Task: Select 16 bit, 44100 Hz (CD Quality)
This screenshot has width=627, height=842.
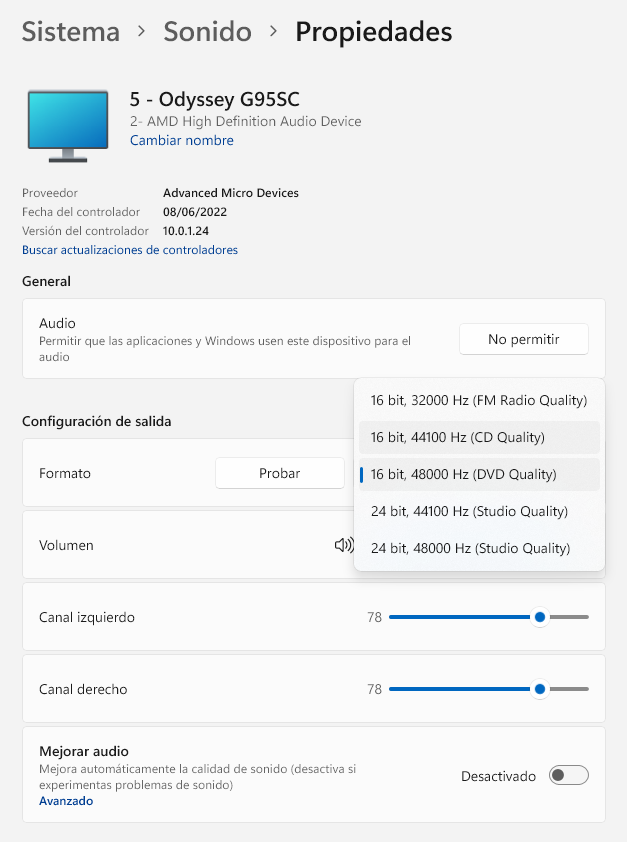Action: [x=479, y=437]
